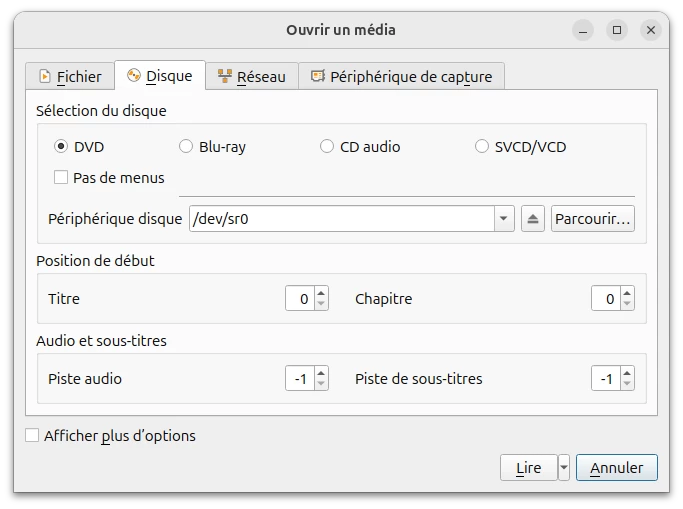Click the Réseau tab network icon

(x=225, y=76)
